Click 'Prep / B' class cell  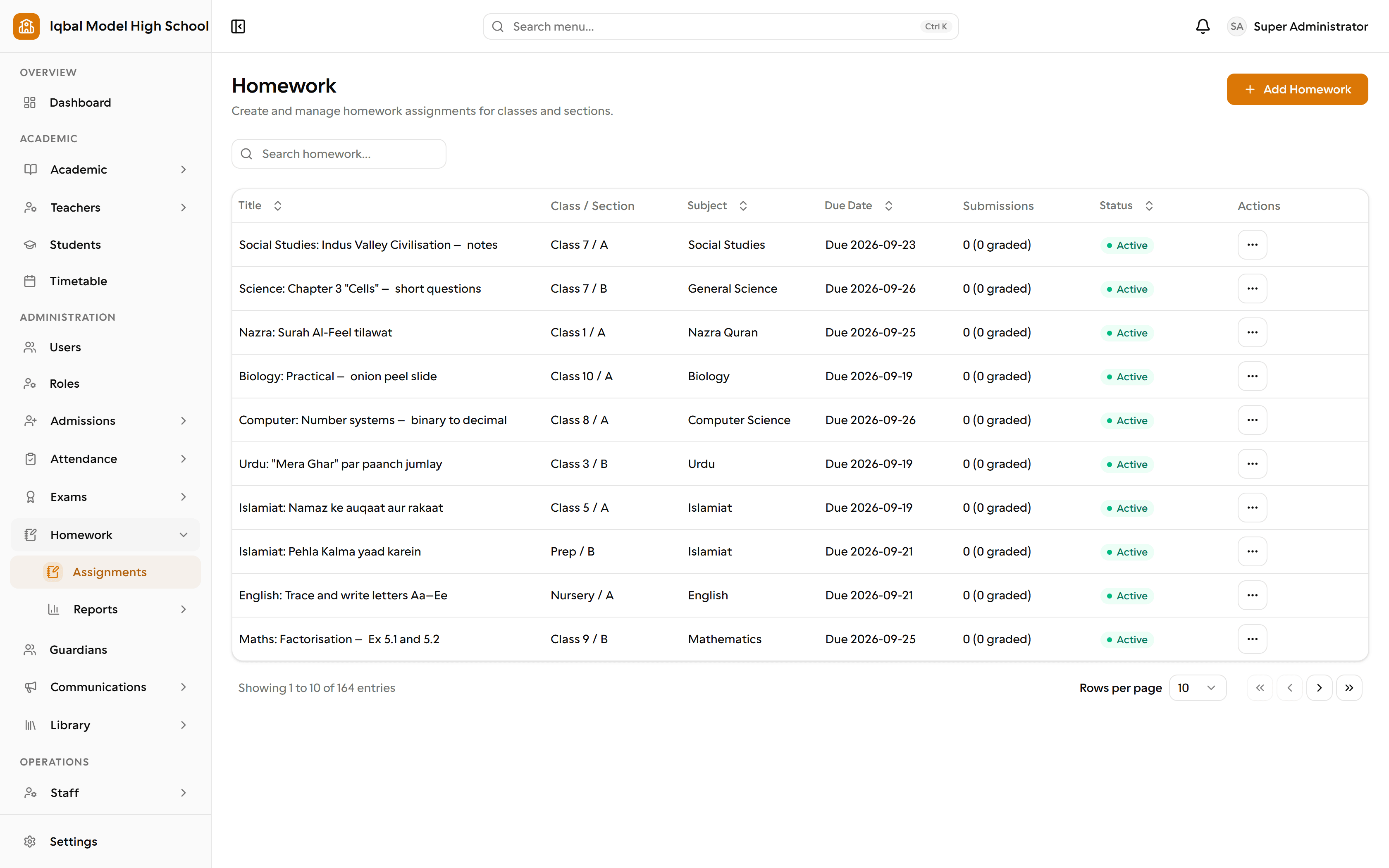(572, 552)
